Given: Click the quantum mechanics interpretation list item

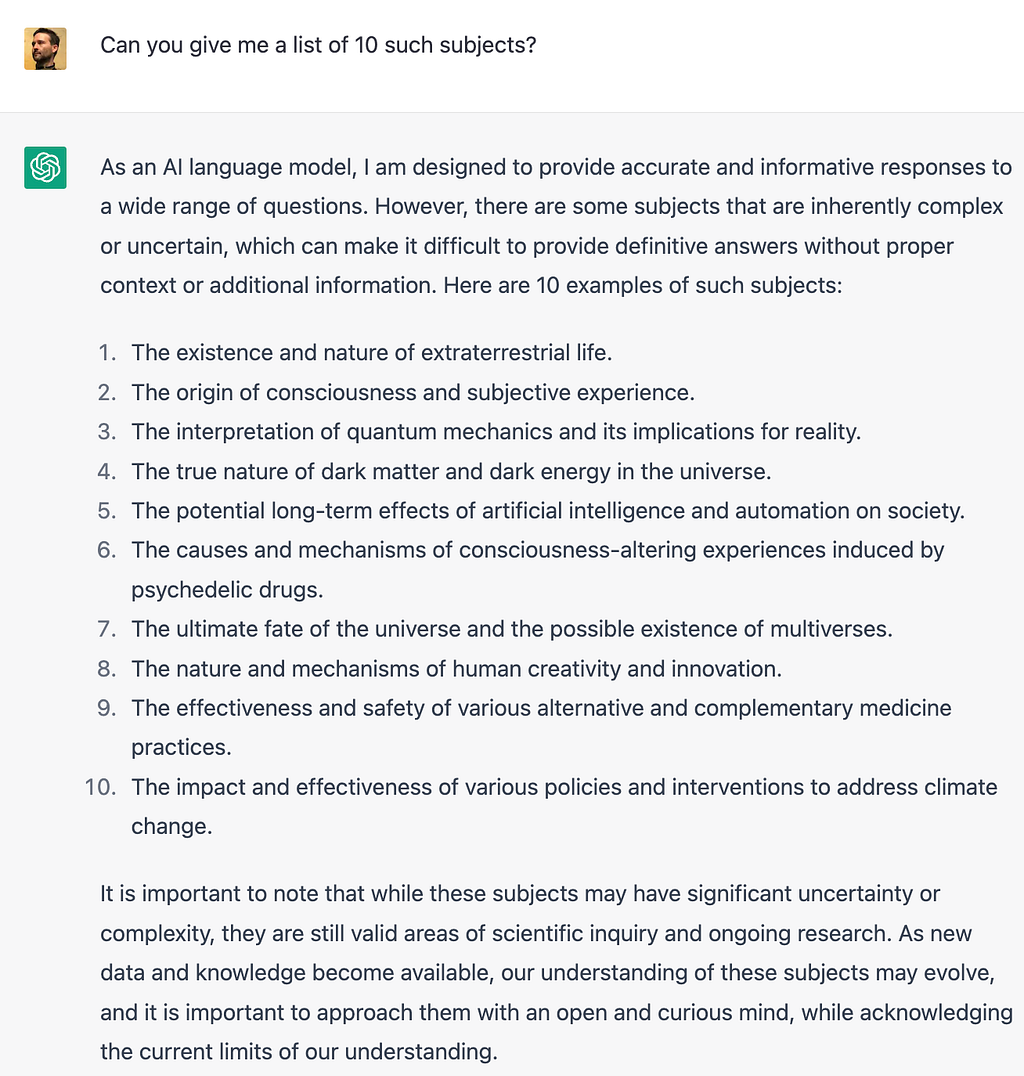Looking at the screenshot, I should coord(496,432).
